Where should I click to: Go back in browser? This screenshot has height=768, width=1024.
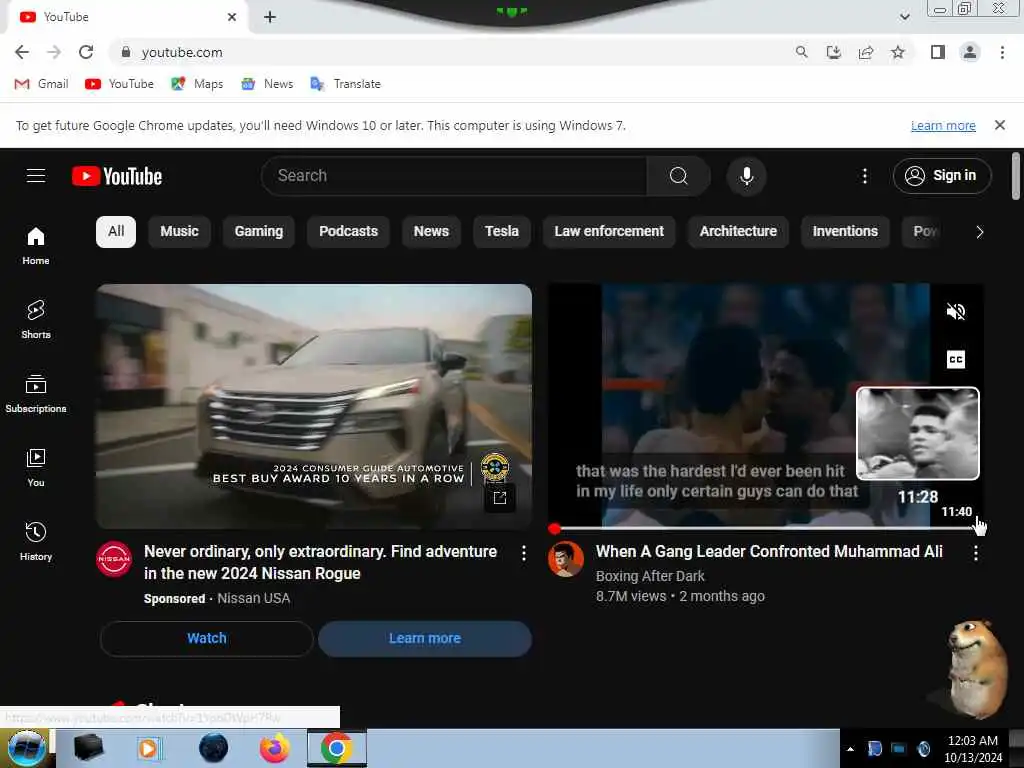click(22, 52)
